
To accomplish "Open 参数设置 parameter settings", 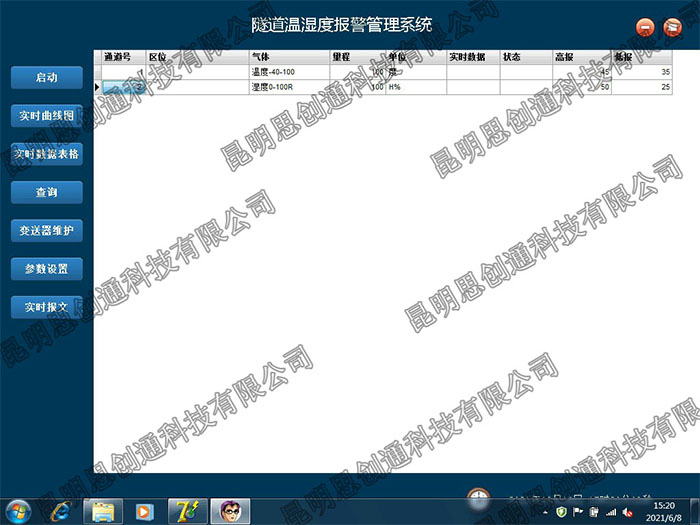I will click(x=46, y=269).
